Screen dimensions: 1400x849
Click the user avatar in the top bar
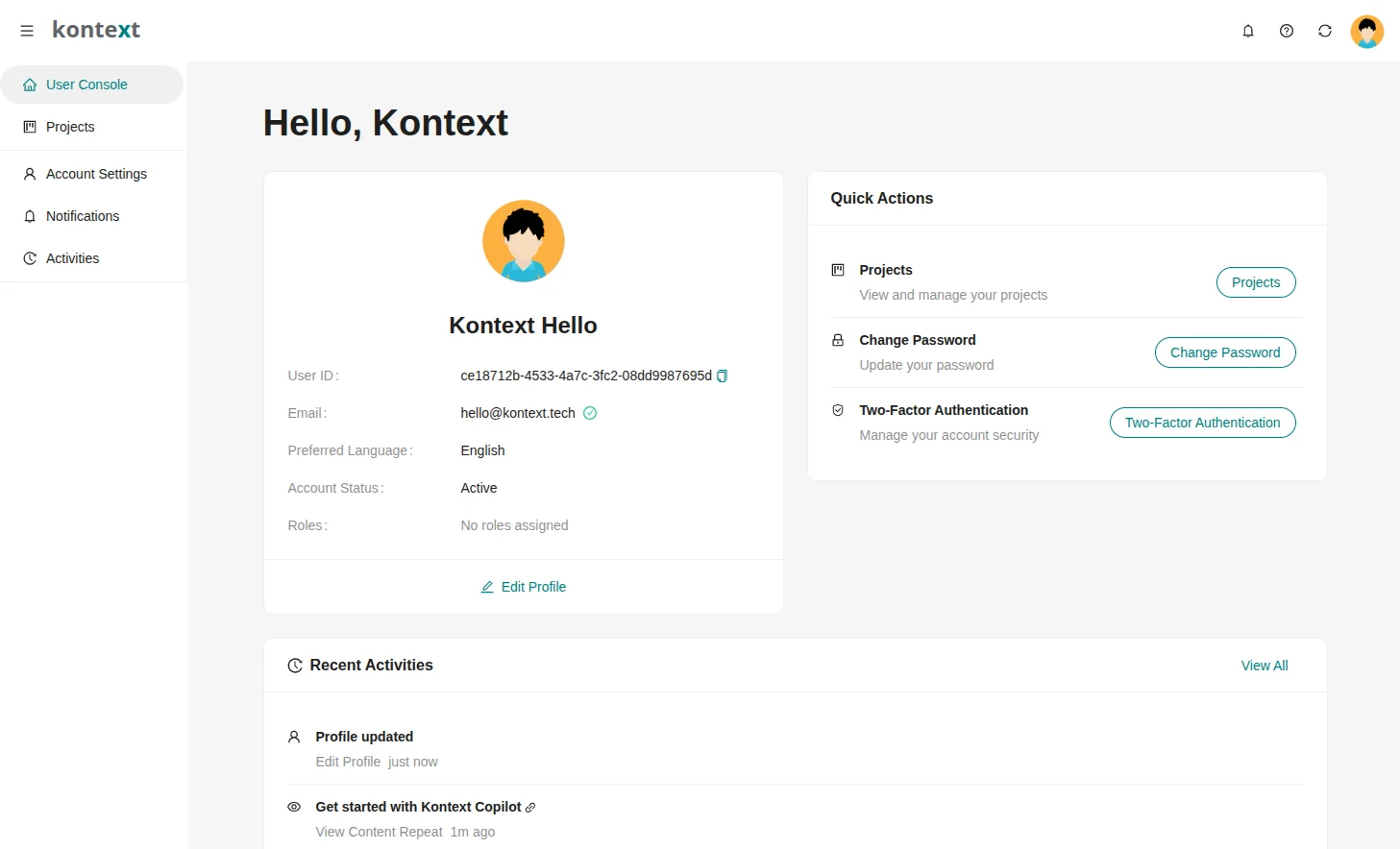pyautogui.click(x=1366, y=31)
